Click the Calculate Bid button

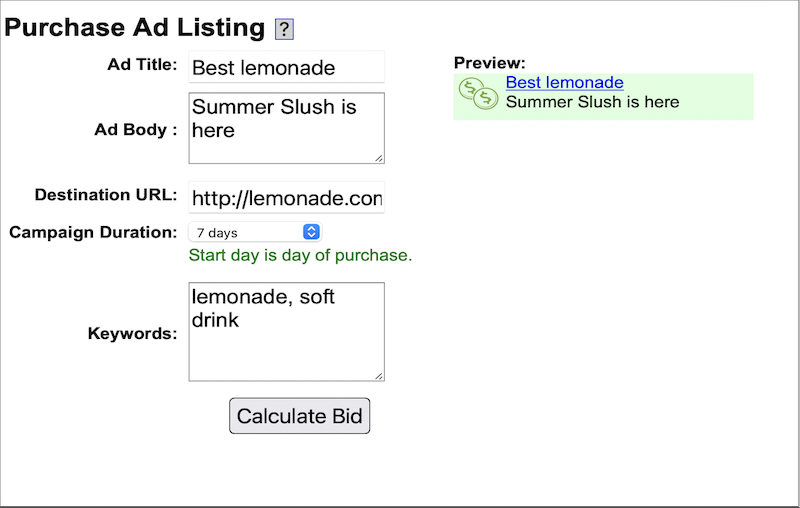pyautogui.click(x=299, y=416)
